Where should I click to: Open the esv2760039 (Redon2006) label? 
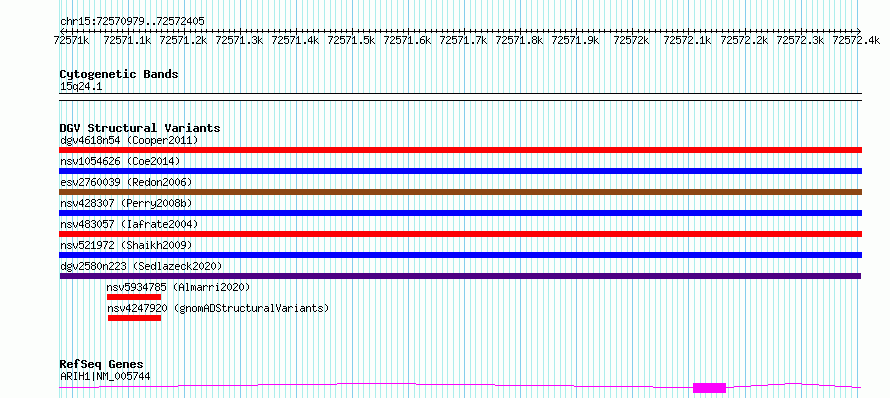click(x=126, y=182)
